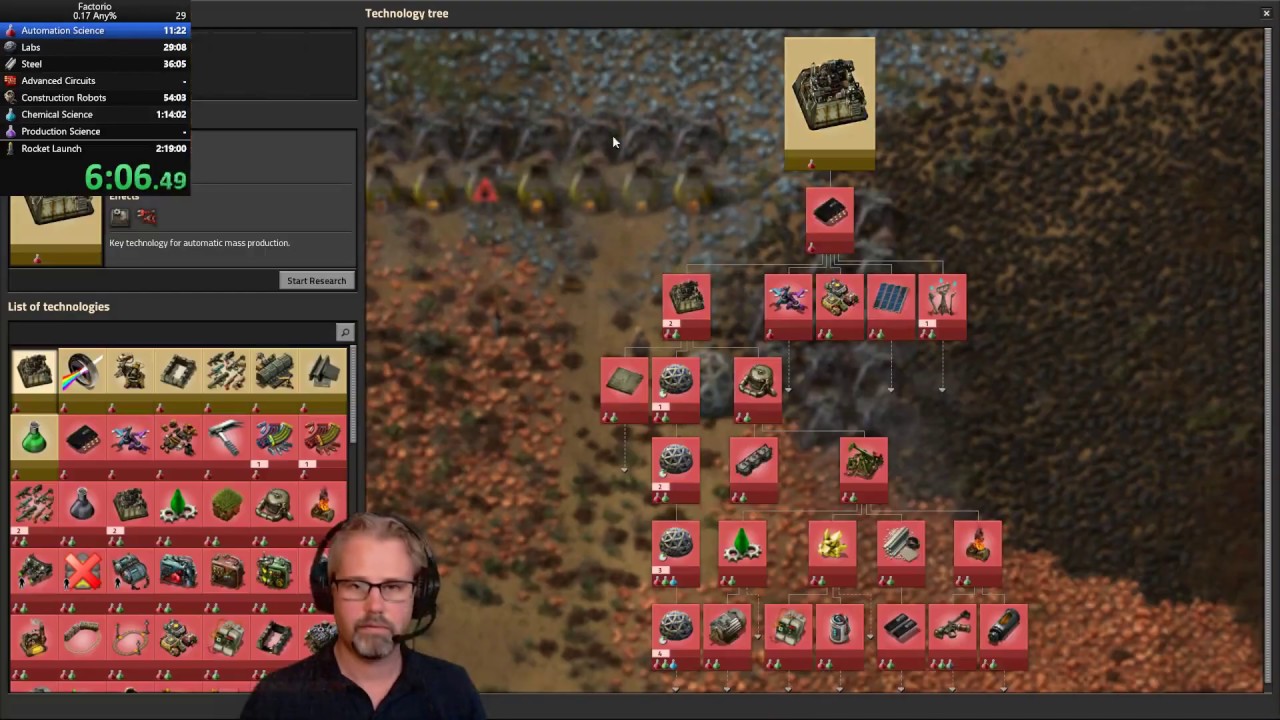Screen dimensions: 1280x720
Task: Click the technology list search magnifier icon
Action: 345,332
